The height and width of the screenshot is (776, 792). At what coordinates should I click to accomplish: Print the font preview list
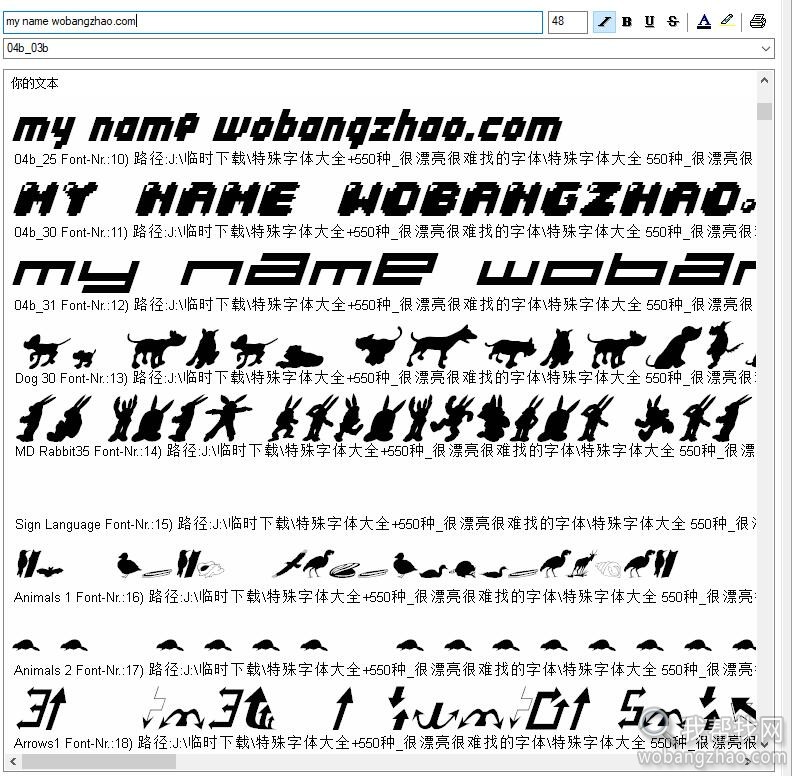pyautogui.click(x=758, y=22)
